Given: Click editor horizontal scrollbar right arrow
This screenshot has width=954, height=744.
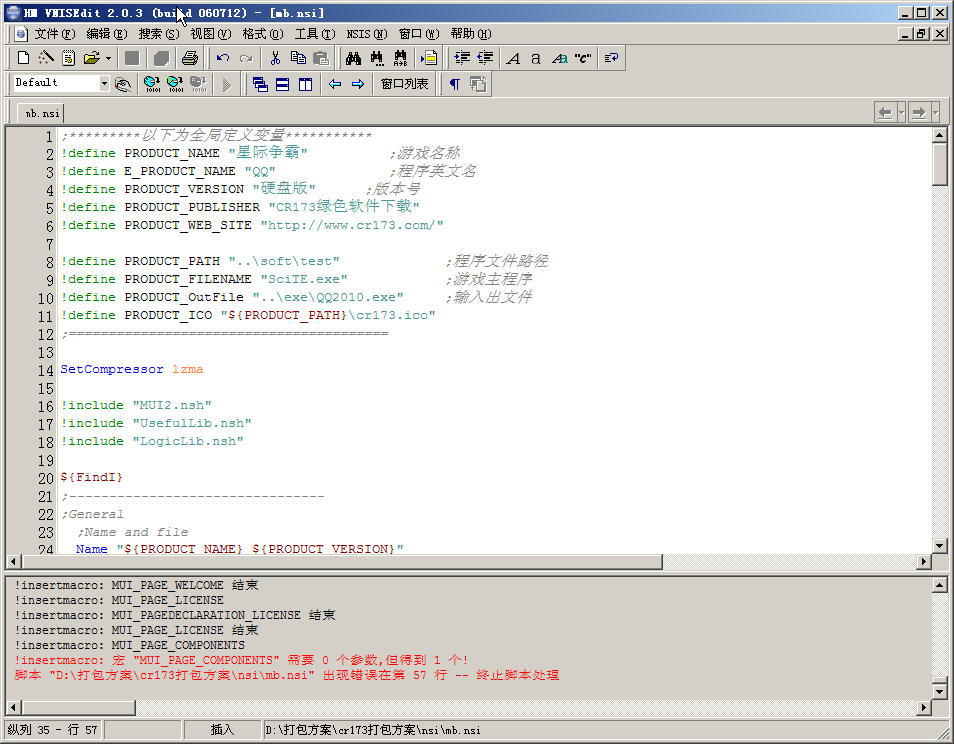Looking at the screenshot, I should click(924, 561).
